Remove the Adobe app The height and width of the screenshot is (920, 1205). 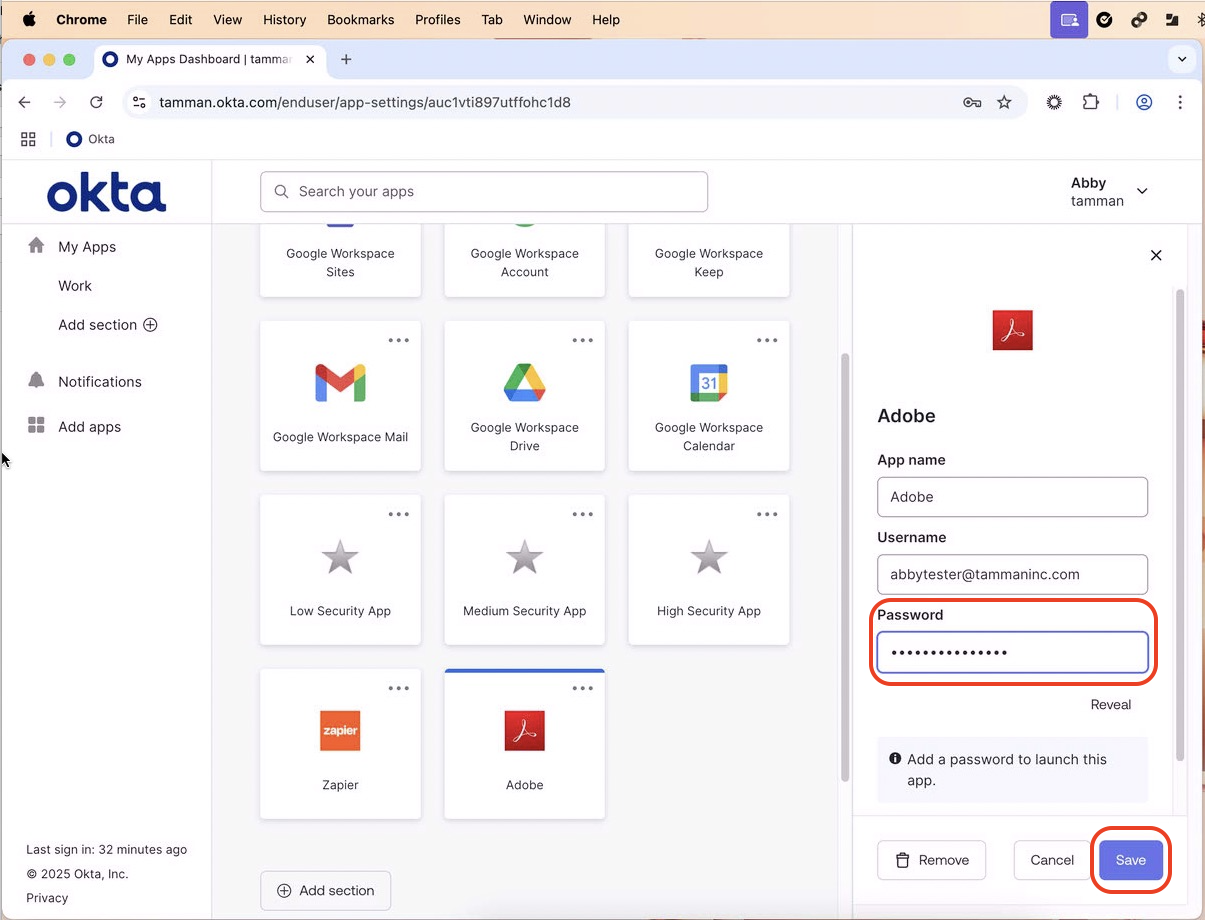(931, 860)
